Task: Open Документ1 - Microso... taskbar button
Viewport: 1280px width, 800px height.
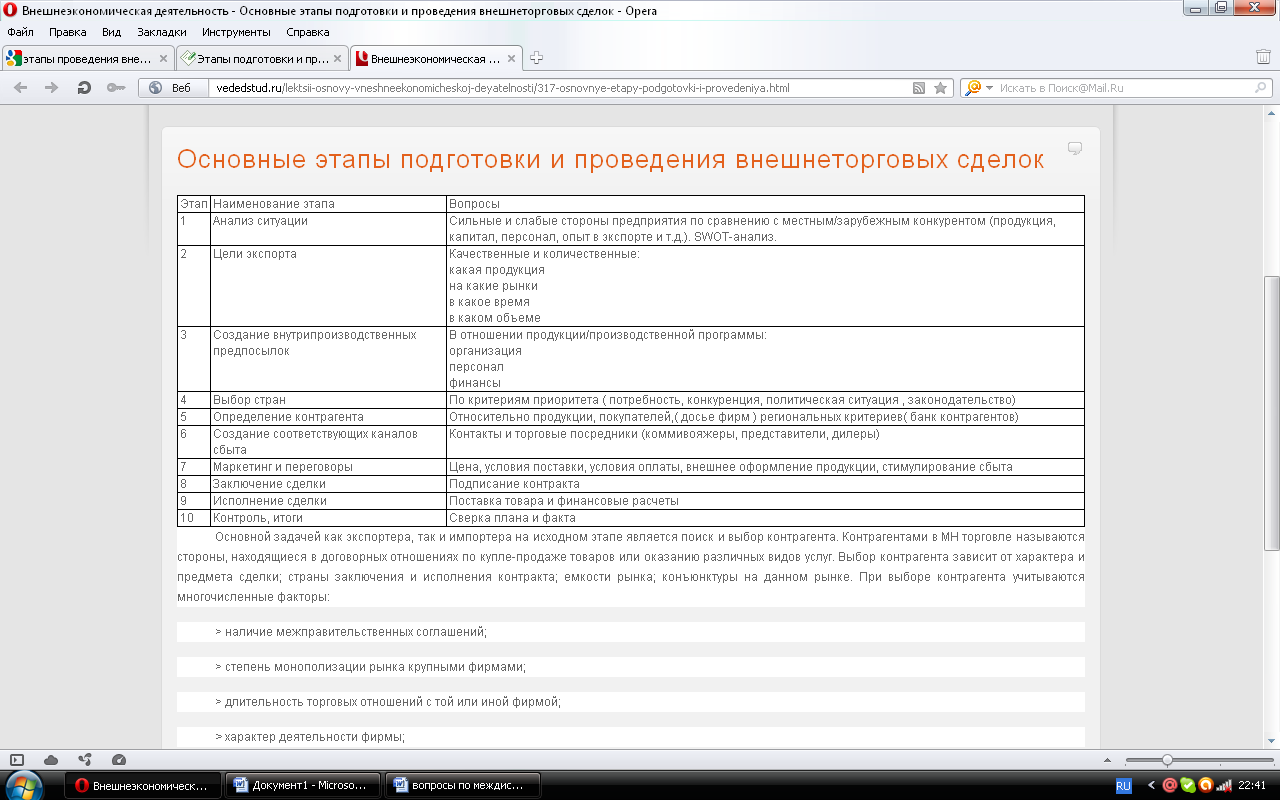Action: tap(304, 786)
